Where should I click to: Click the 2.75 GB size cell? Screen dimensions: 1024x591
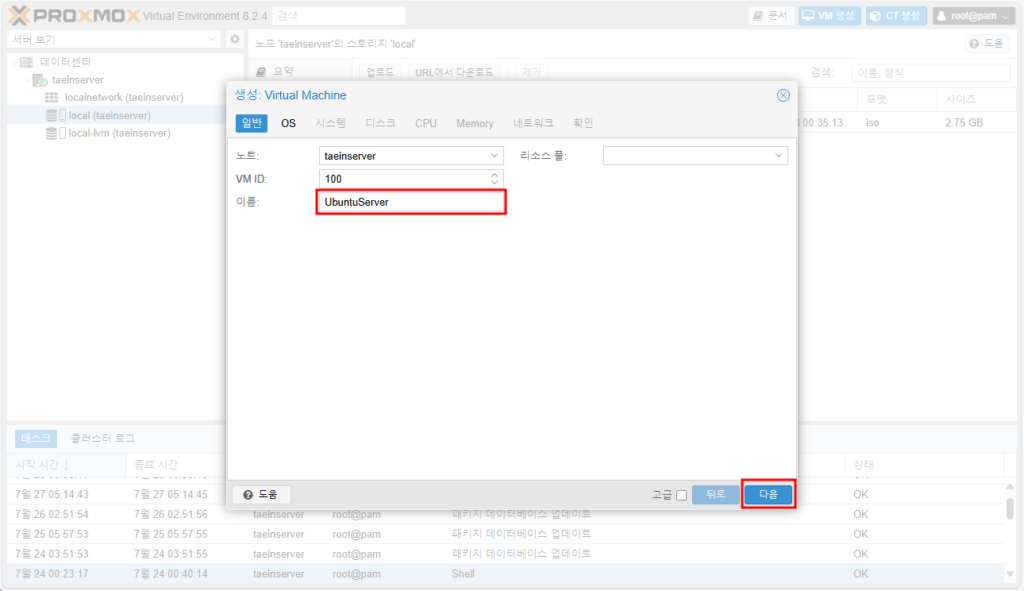(964, 123)
